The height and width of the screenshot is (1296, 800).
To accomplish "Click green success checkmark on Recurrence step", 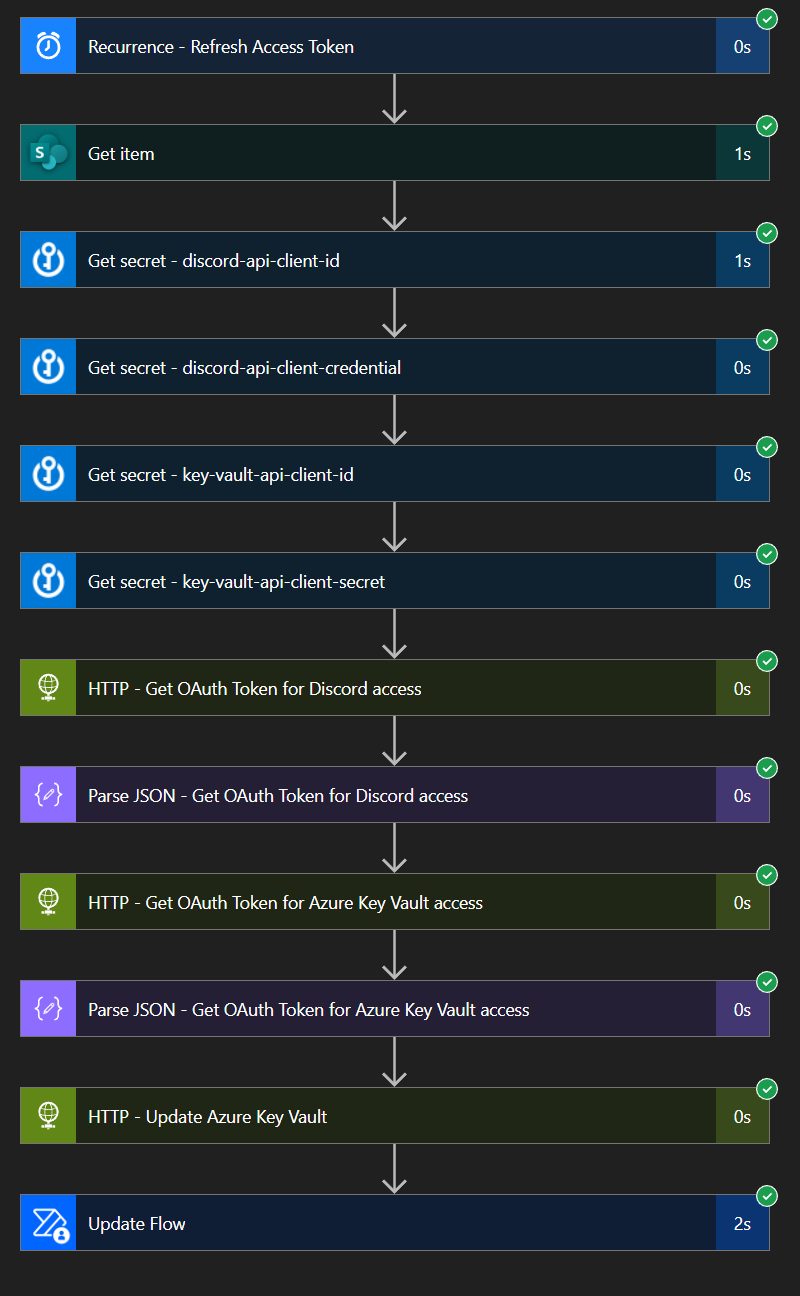I will pos(767,19).
